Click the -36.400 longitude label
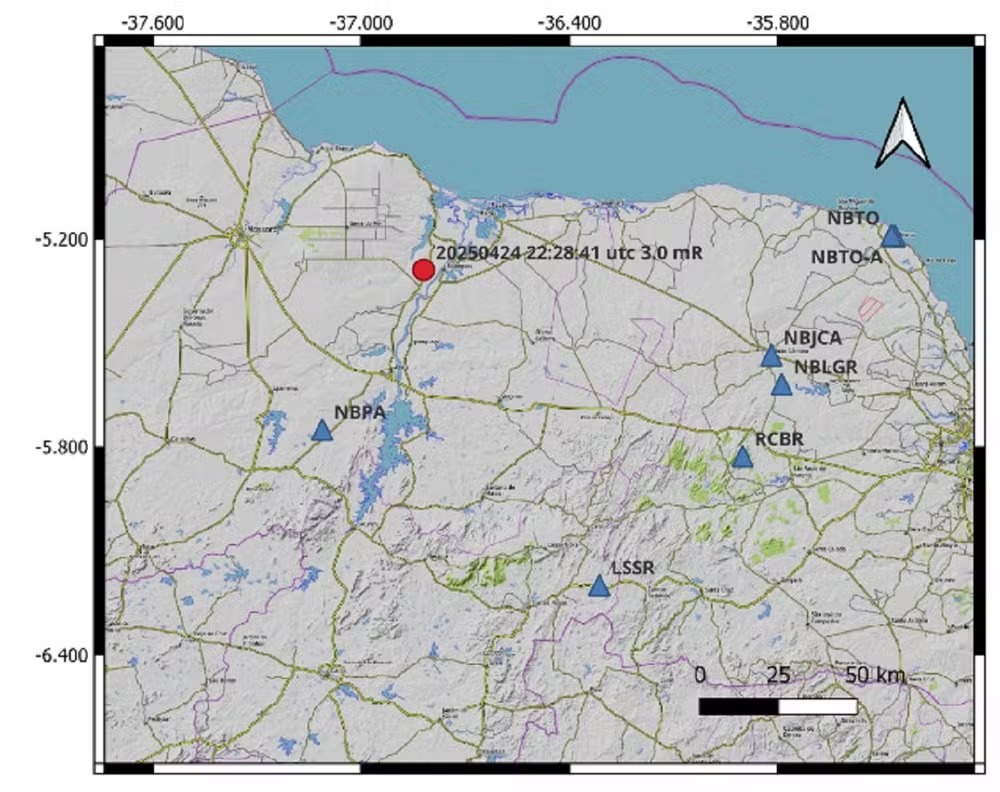 (x=569, y=24)
